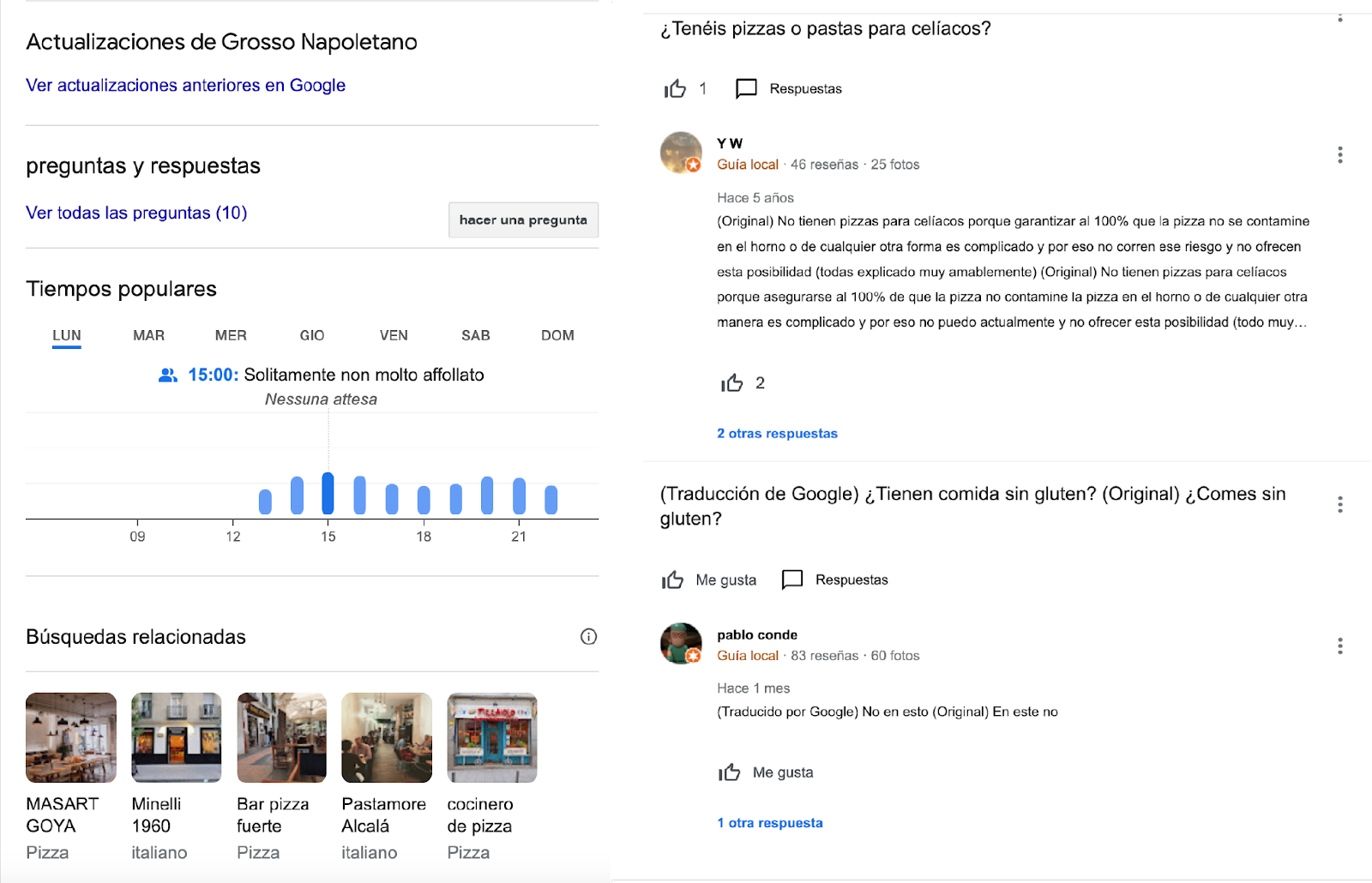Open the Bar pizza fuerte thumbnail

point(282,738)
